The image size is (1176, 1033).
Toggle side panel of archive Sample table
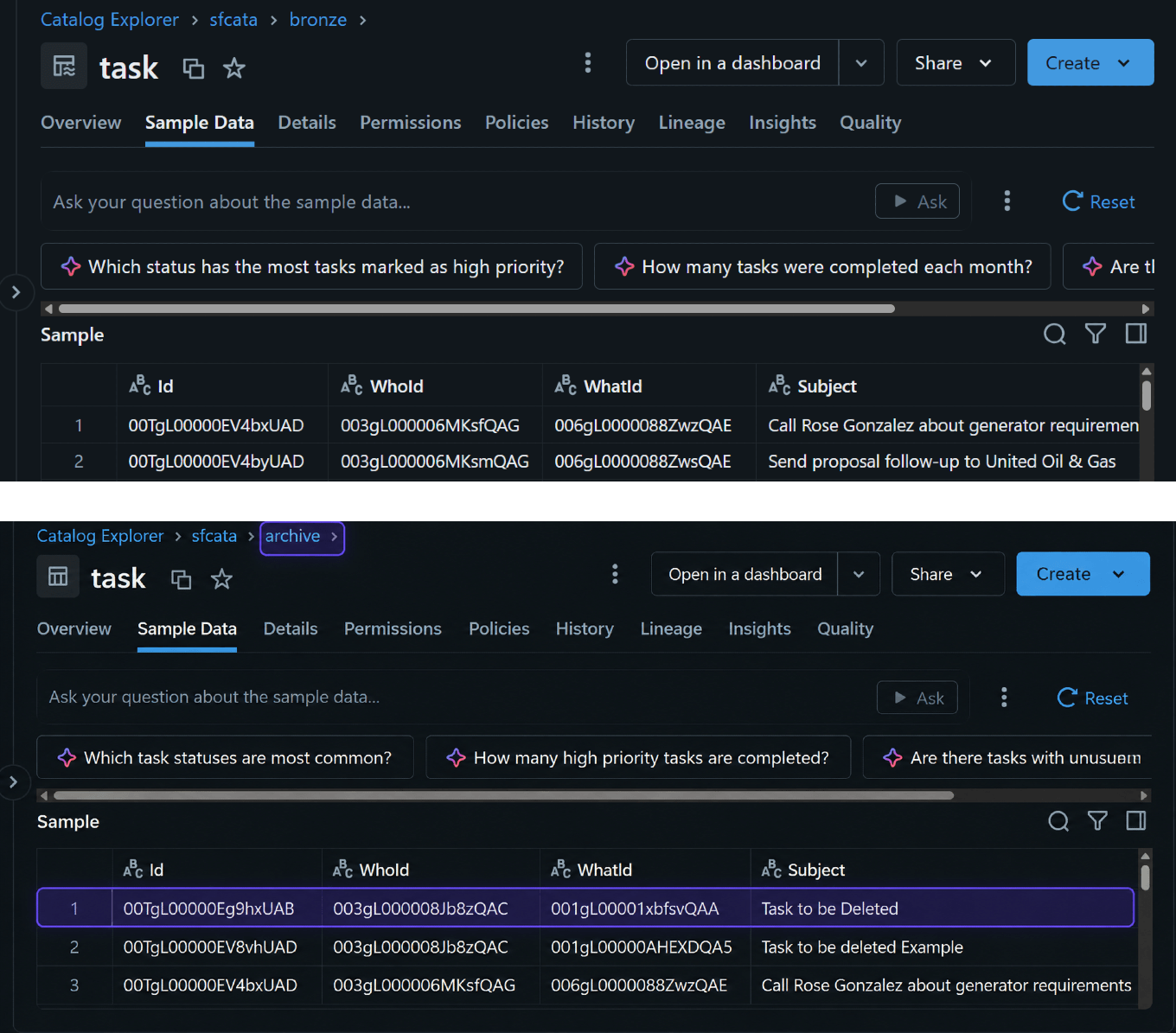point(1136,821)
